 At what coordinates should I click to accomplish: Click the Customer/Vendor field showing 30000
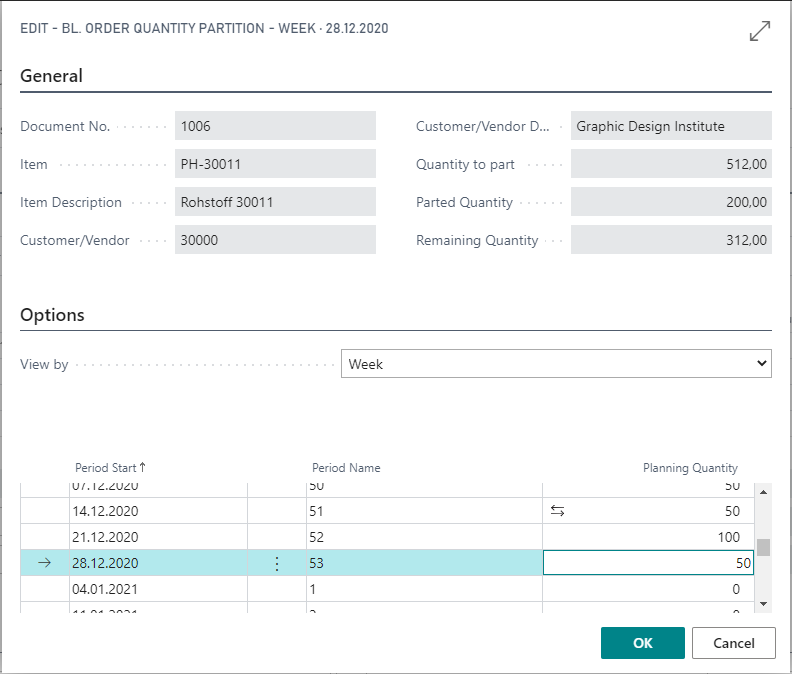tap(275, 239)
